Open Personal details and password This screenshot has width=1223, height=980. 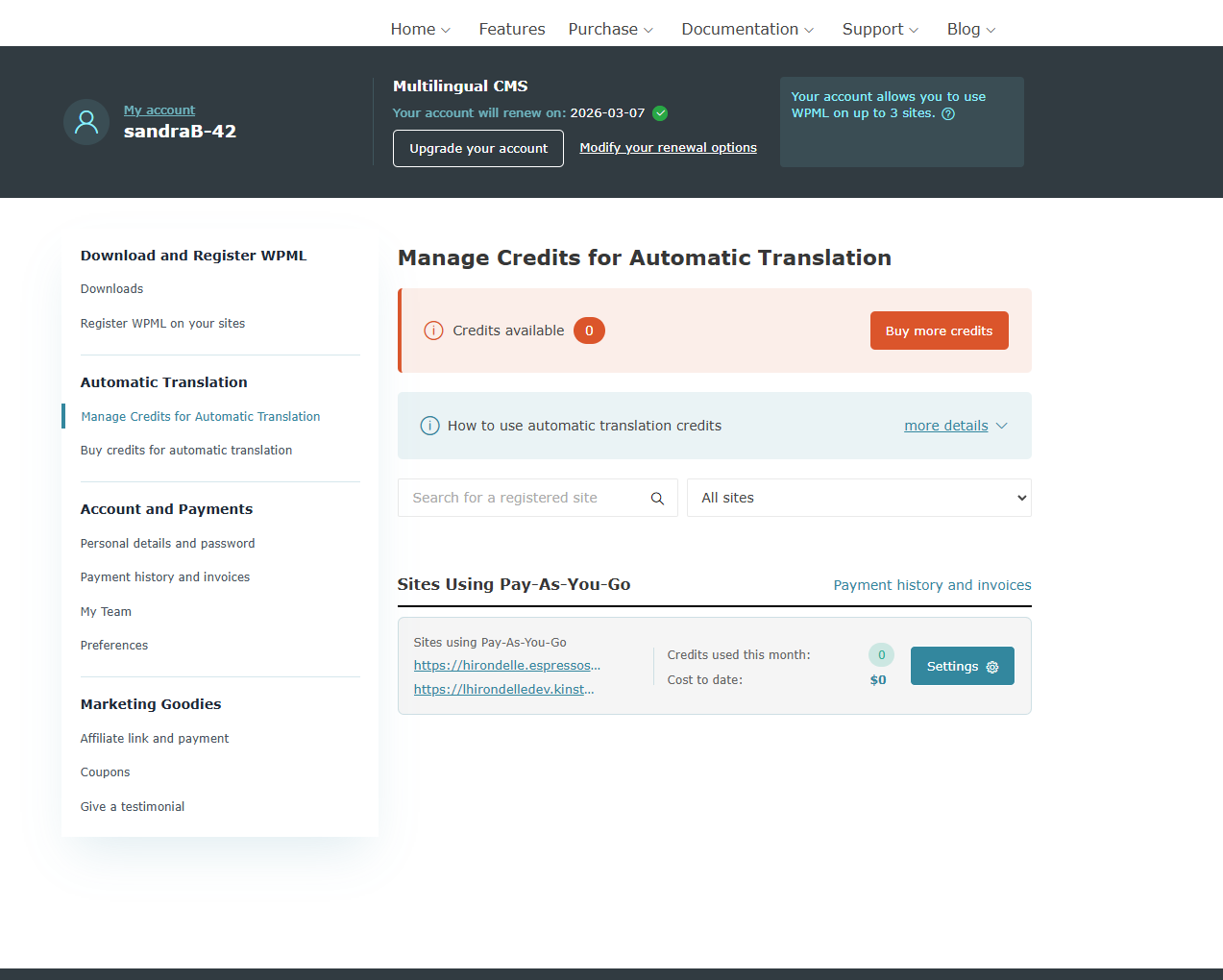pos(167,544)
